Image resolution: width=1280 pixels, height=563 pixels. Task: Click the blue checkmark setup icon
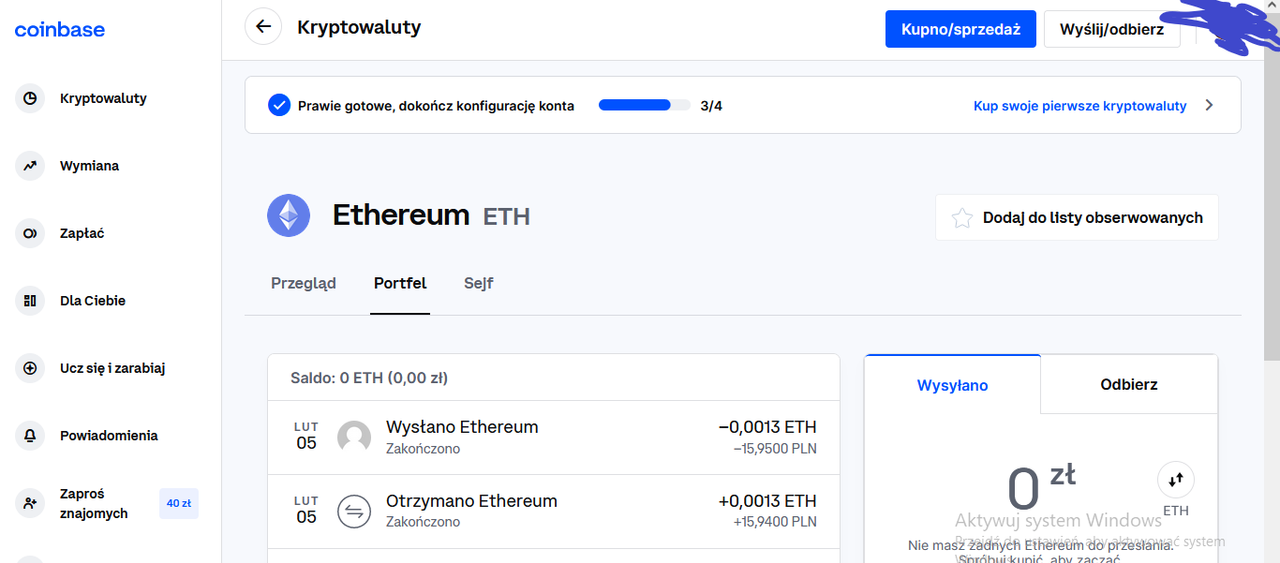(x=279, y=105)
